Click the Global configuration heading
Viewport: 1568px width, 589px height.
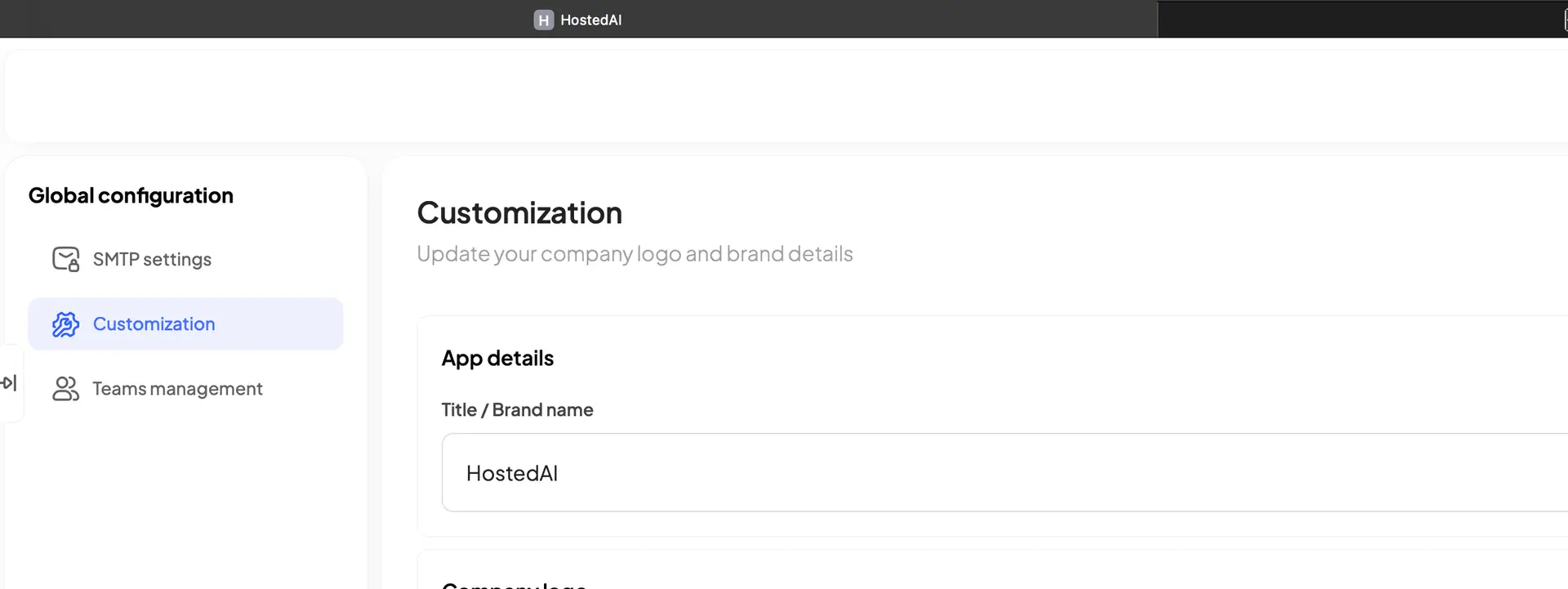tap(131, 195)
